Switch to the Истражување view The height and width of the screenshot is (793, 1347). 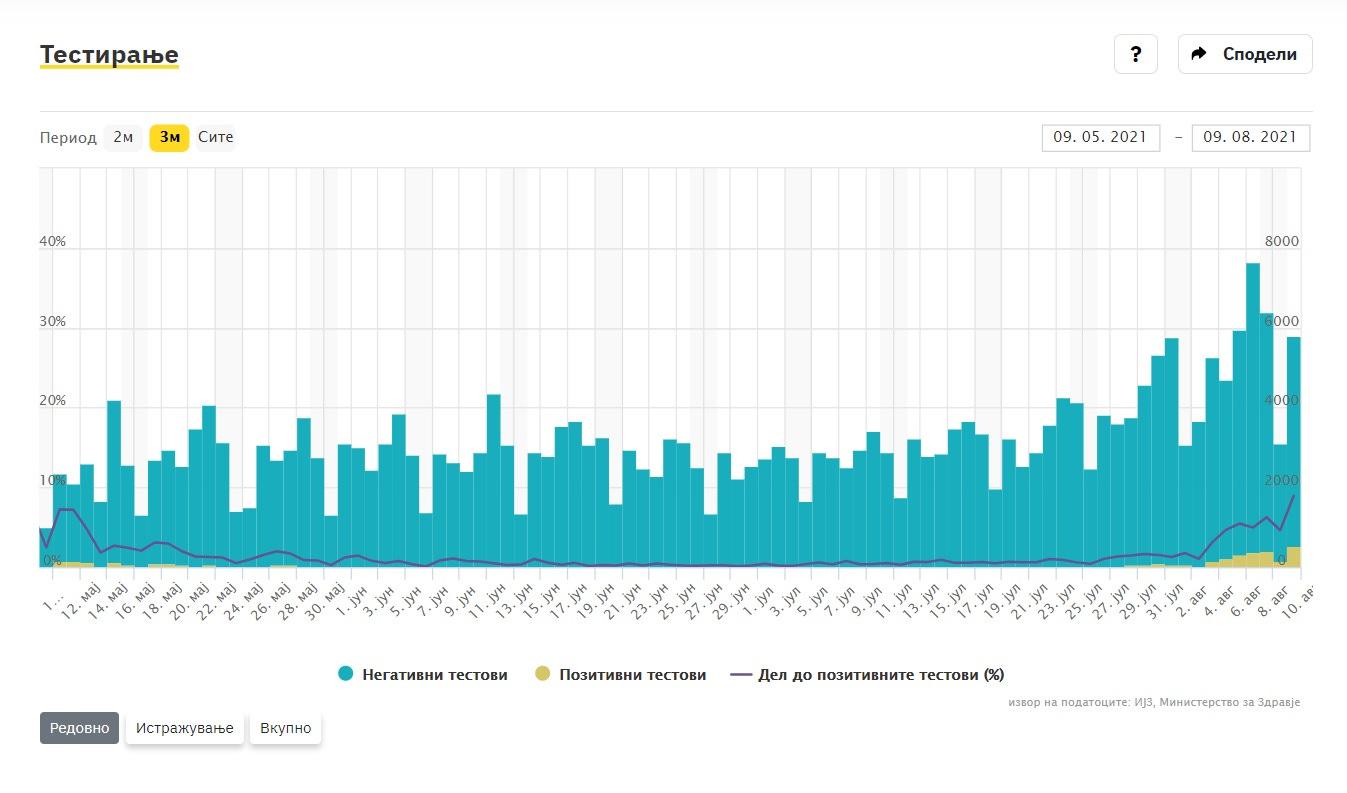coord(184,728)
